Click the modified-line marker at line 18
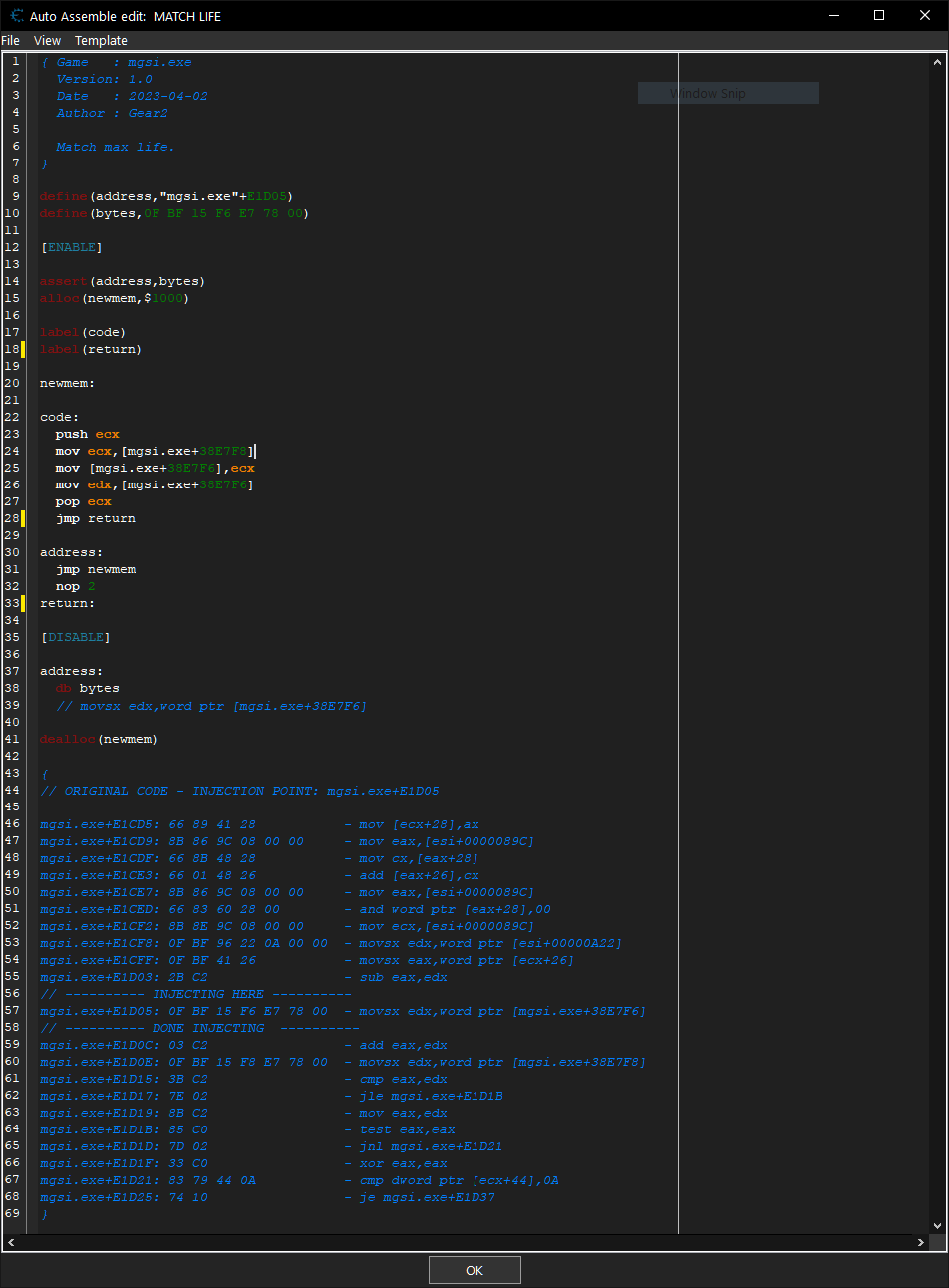 tap(24, 349)
